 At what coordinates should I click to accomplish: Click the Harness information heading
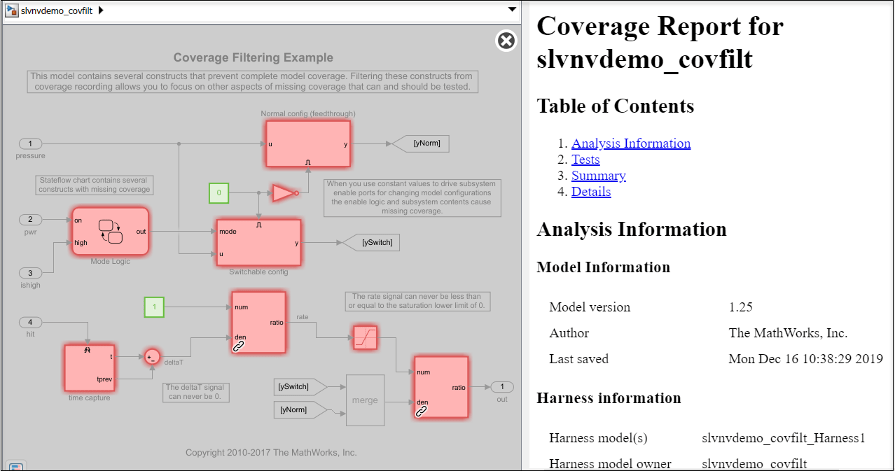[608, 398]
